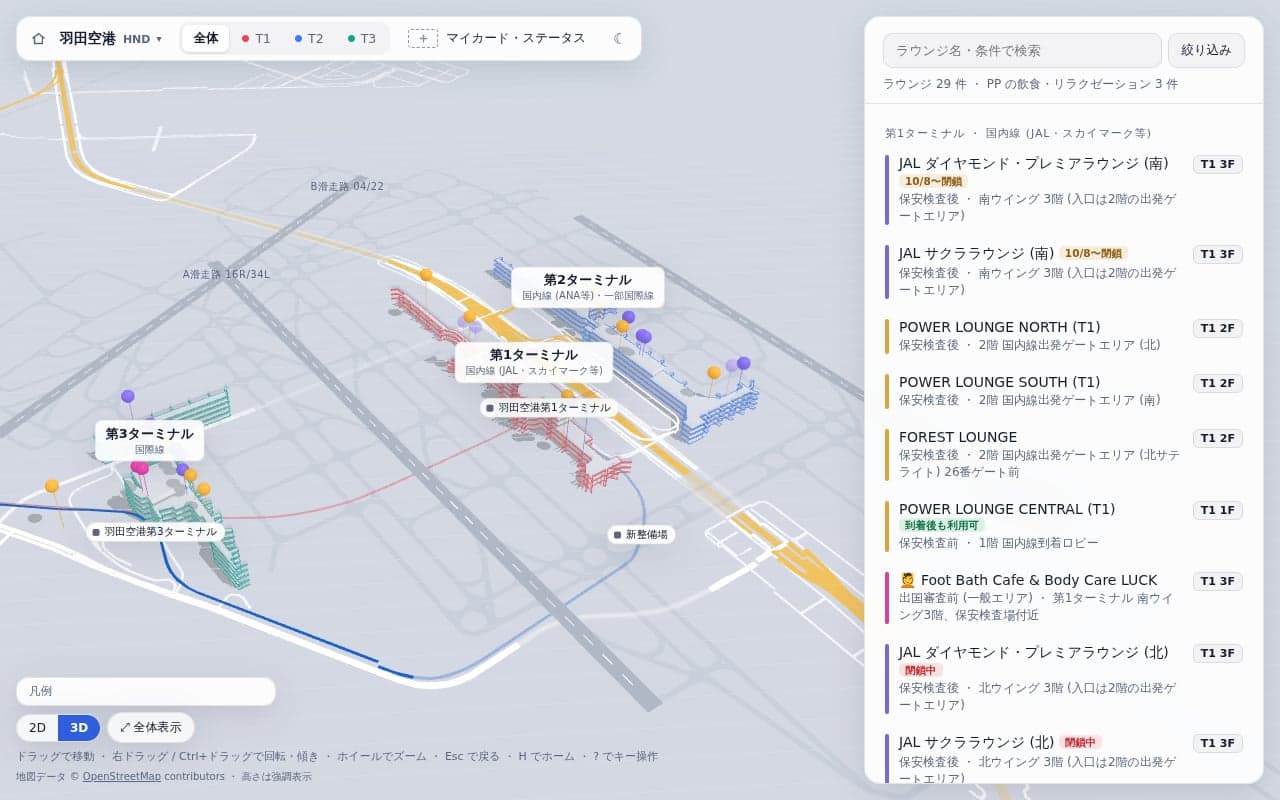Select the 第2ターミナル map label card
This screenshot has height=800, width=1280.
pos(588,287)
